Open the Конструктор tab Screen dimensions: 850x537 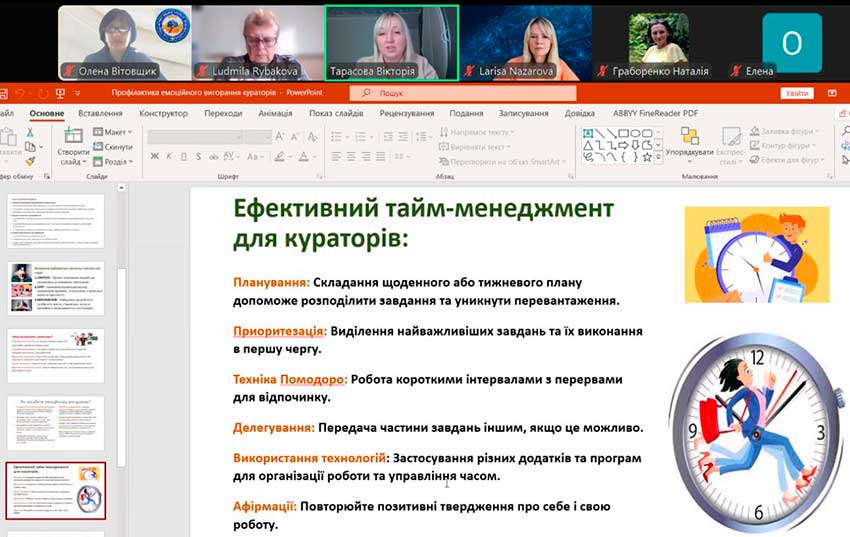coord(163,113)
